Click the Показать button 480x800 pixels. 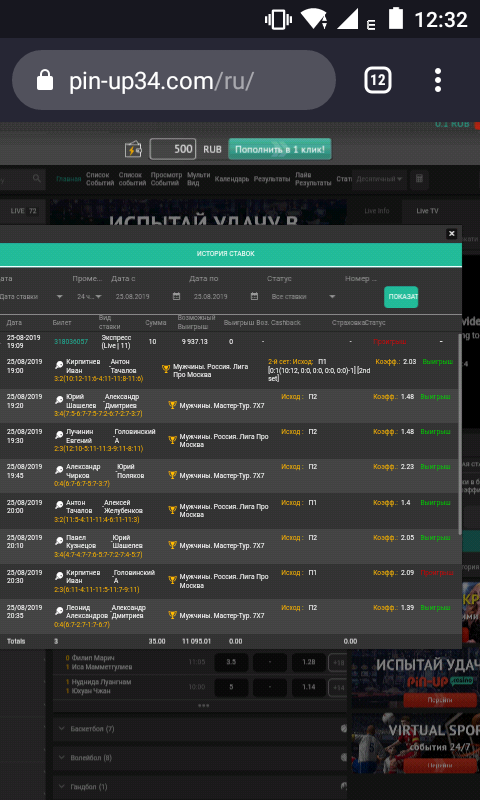coord(401,297)
